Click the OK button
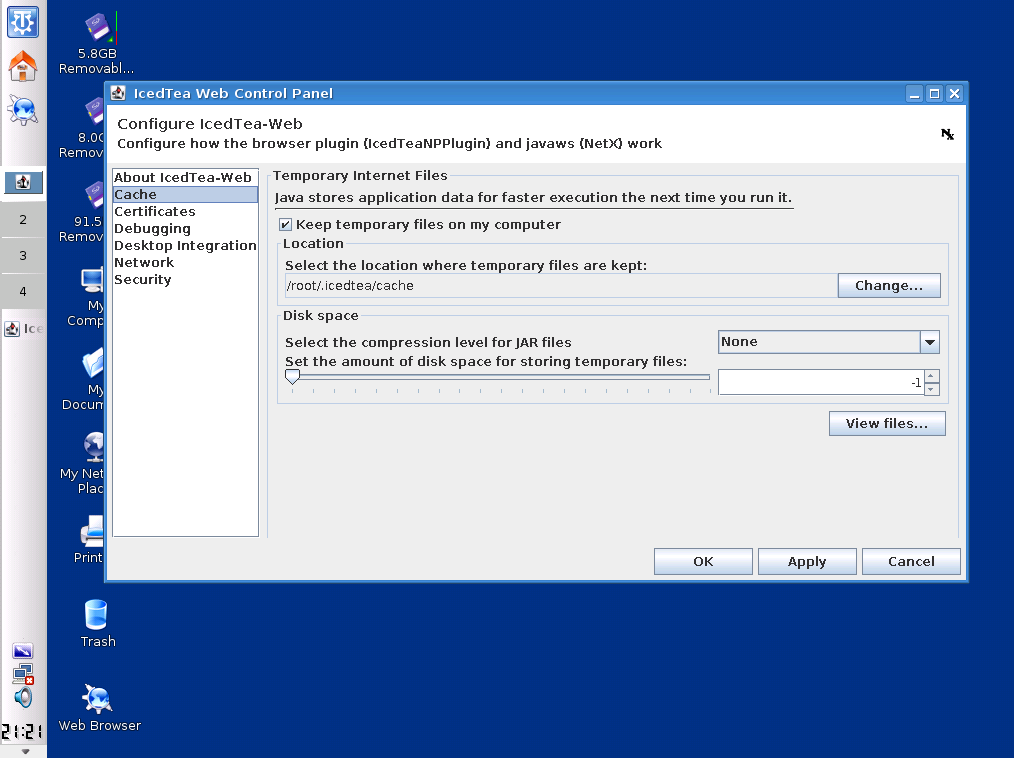Viewport: 1014px width, 758px height. click(x=703, y=561)
